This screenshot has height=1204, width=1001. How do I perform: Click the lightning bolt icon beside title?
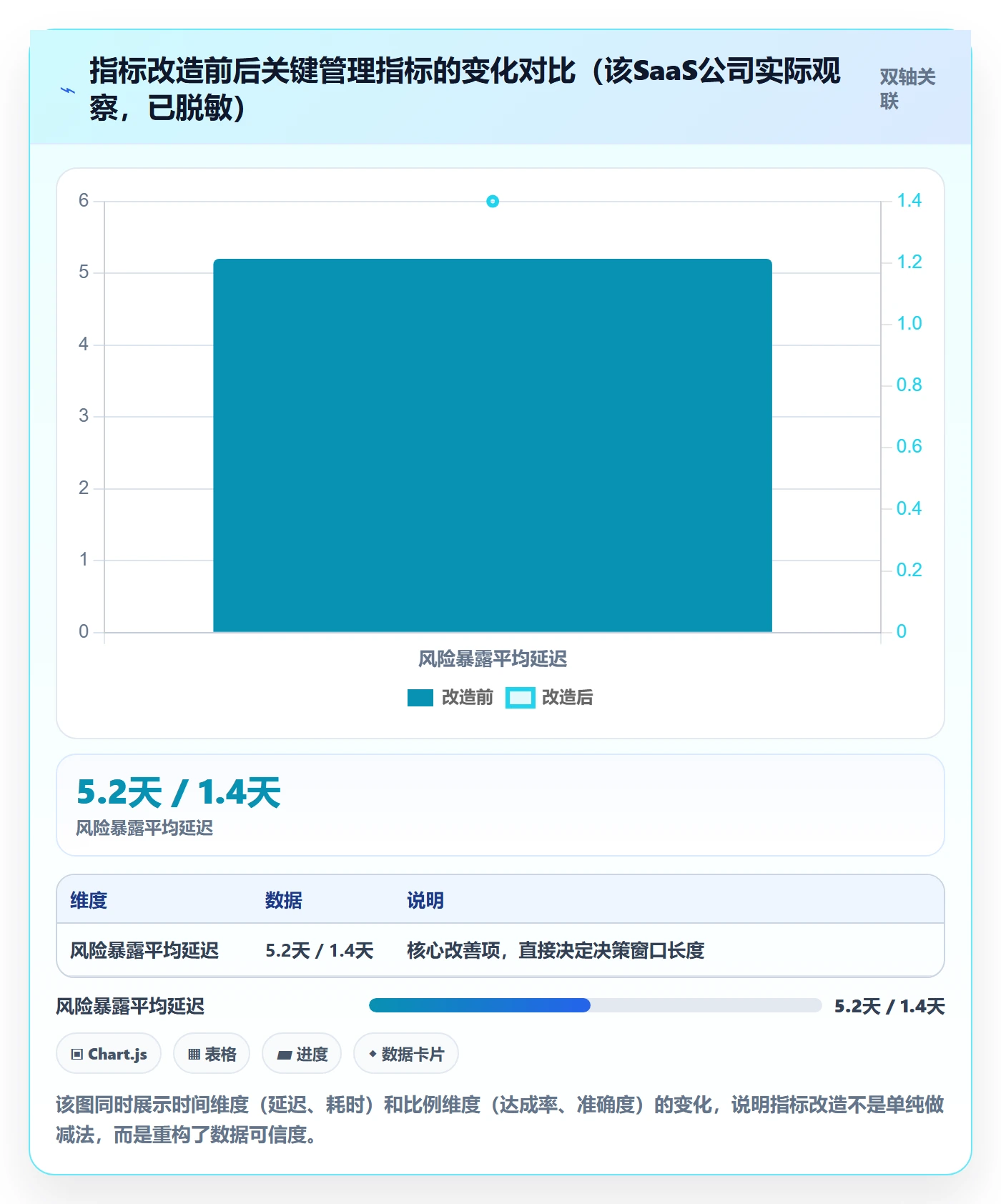pyautogui.click(x=68, y=91)
